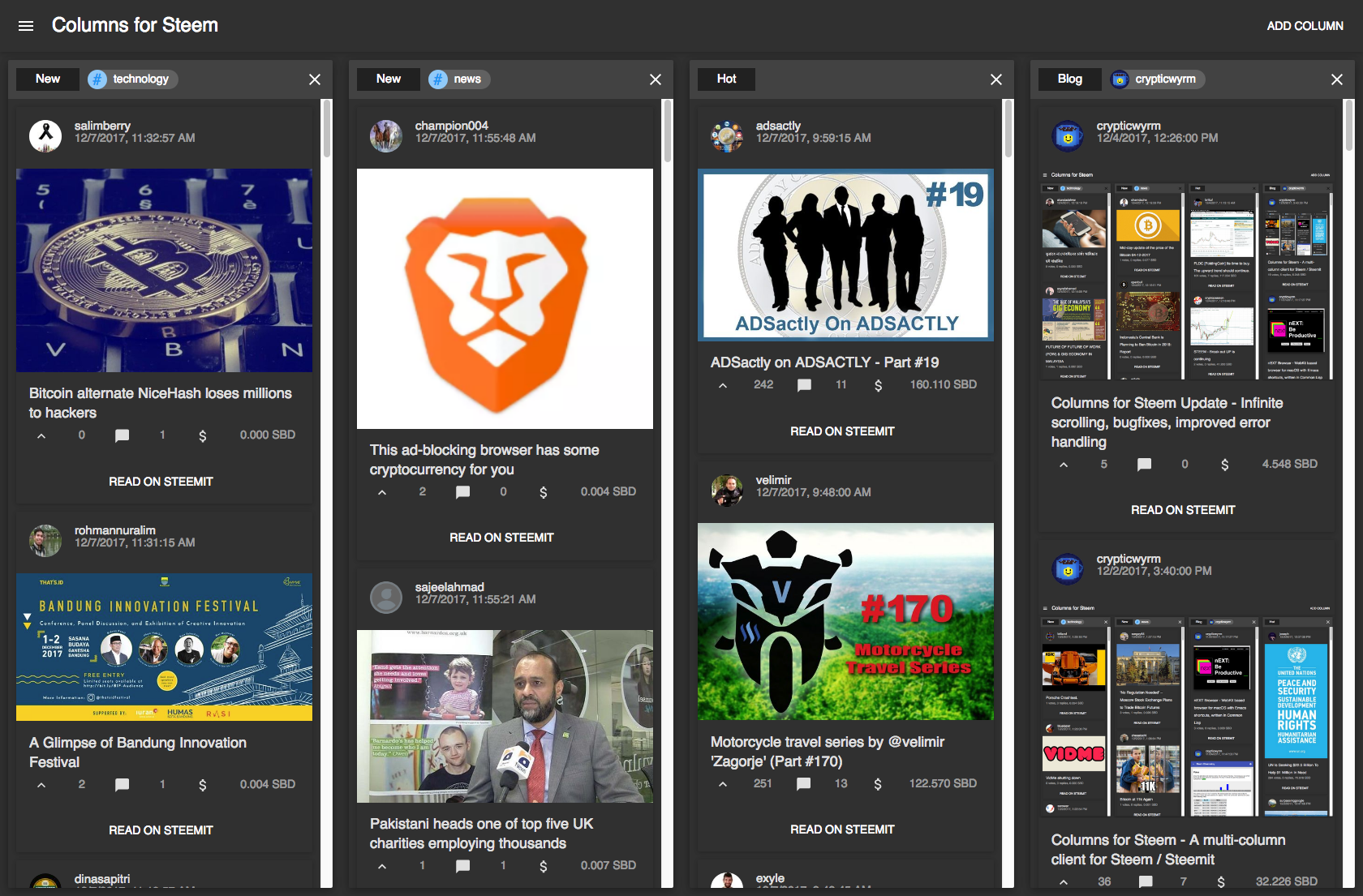Click the ADD COLUMN button
The height and width of the screenshot is (896, 1363).
point(1305,26)
